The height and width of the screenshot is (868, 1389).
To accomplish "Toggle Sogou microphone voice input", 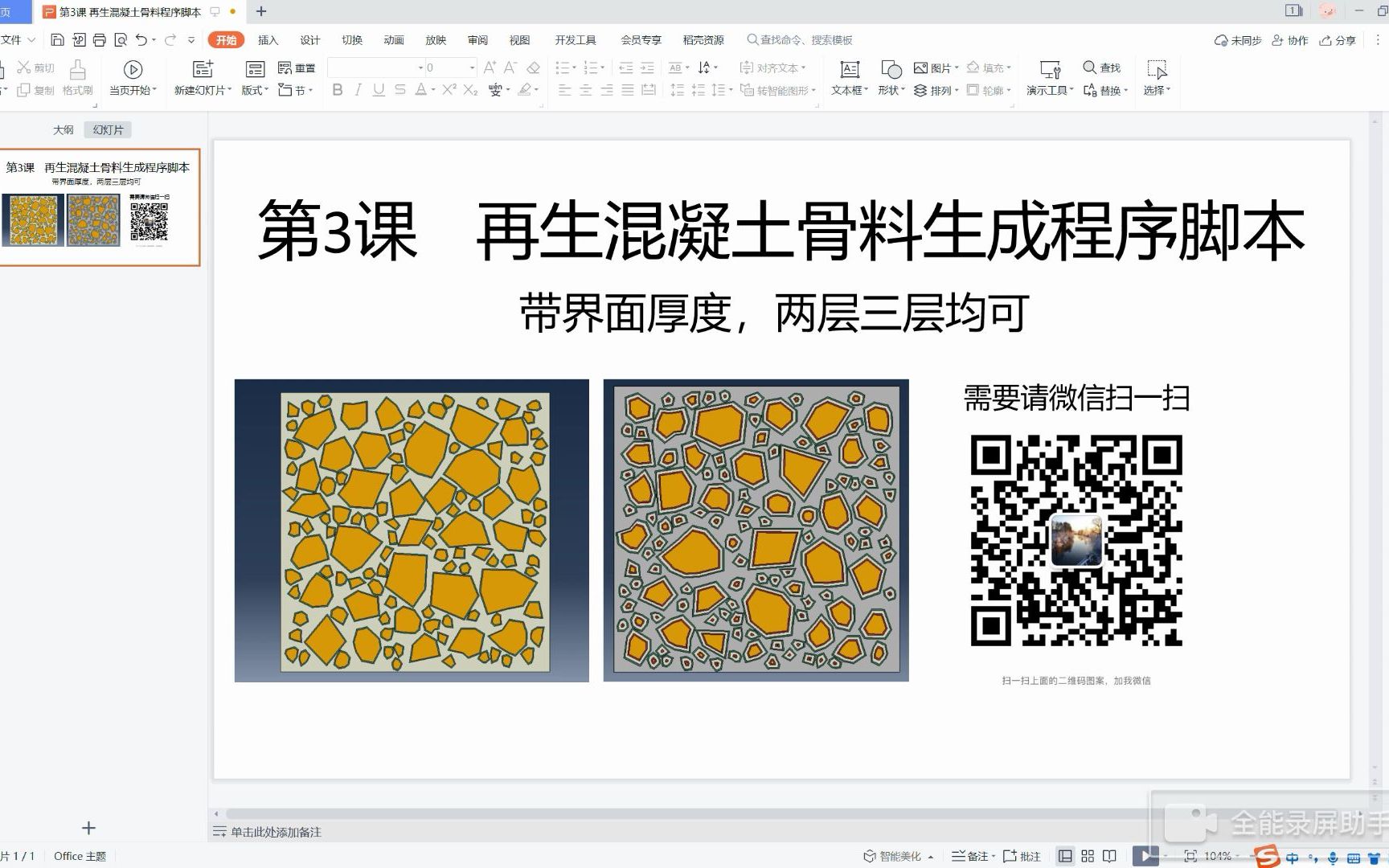I will [1333, 858].
